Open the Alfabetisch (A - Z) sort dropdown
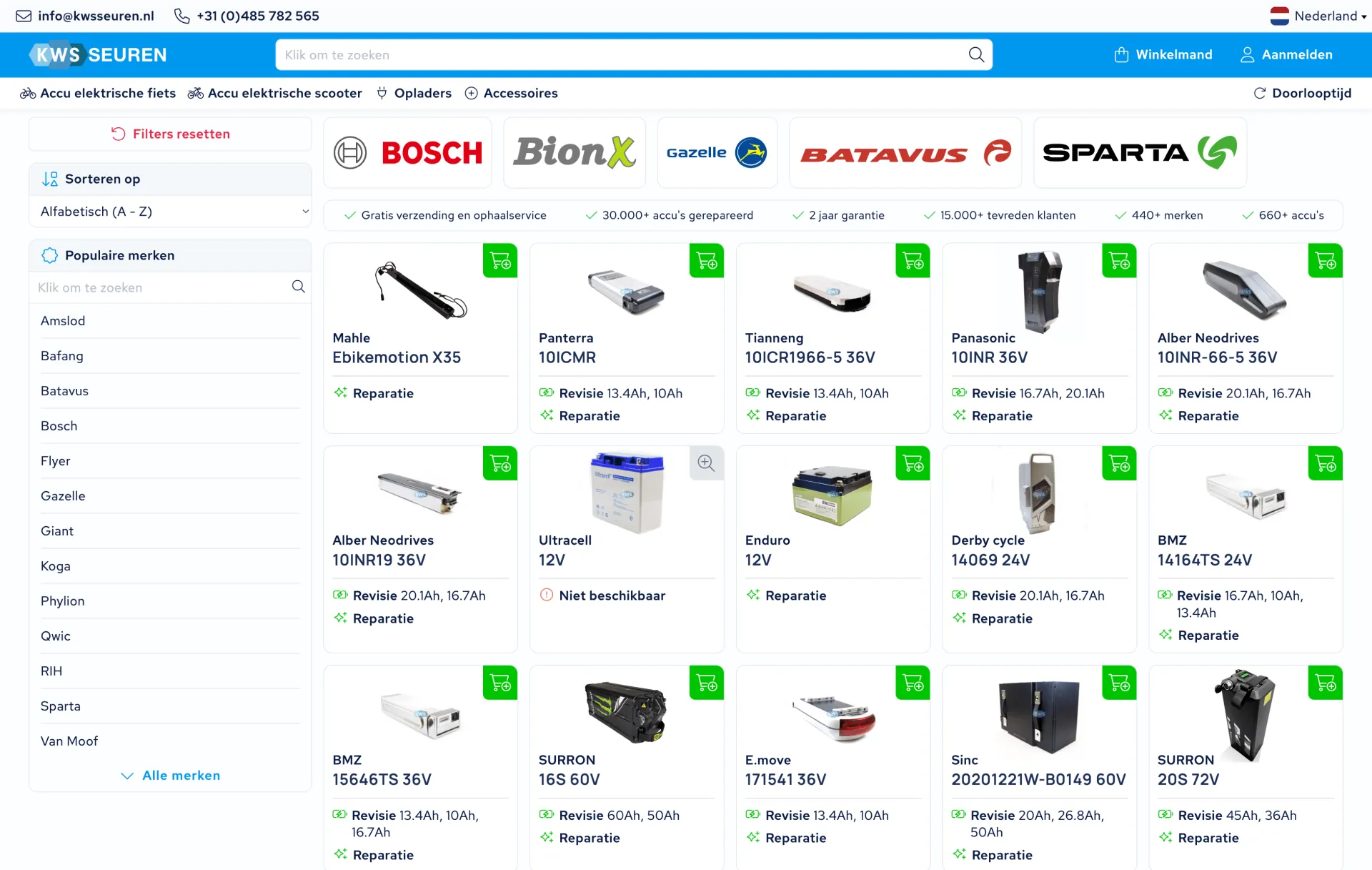 pos(170,212)
